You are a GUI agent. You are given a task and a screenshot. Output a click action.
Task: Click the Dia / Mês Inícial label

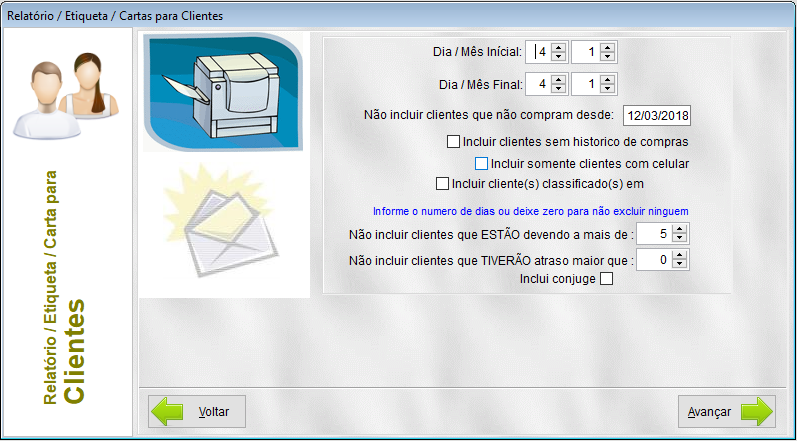477,52
